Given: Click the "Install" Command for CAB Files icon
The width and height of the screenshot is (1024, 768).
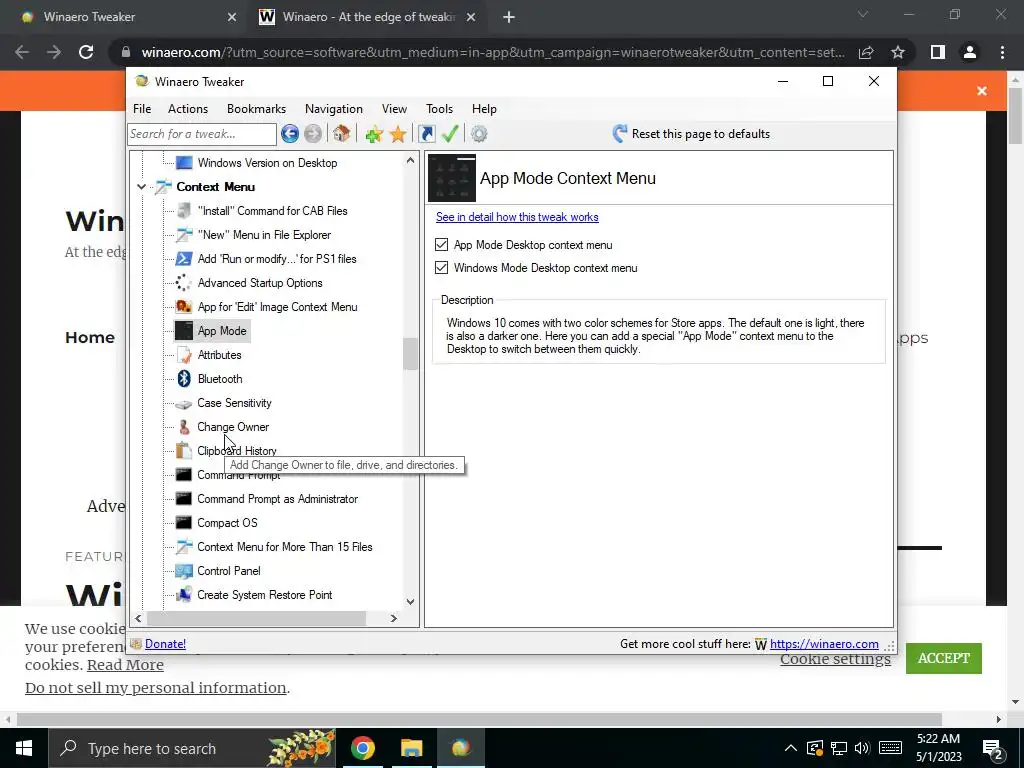Looking at the screenshot, I should pos(184,210).
